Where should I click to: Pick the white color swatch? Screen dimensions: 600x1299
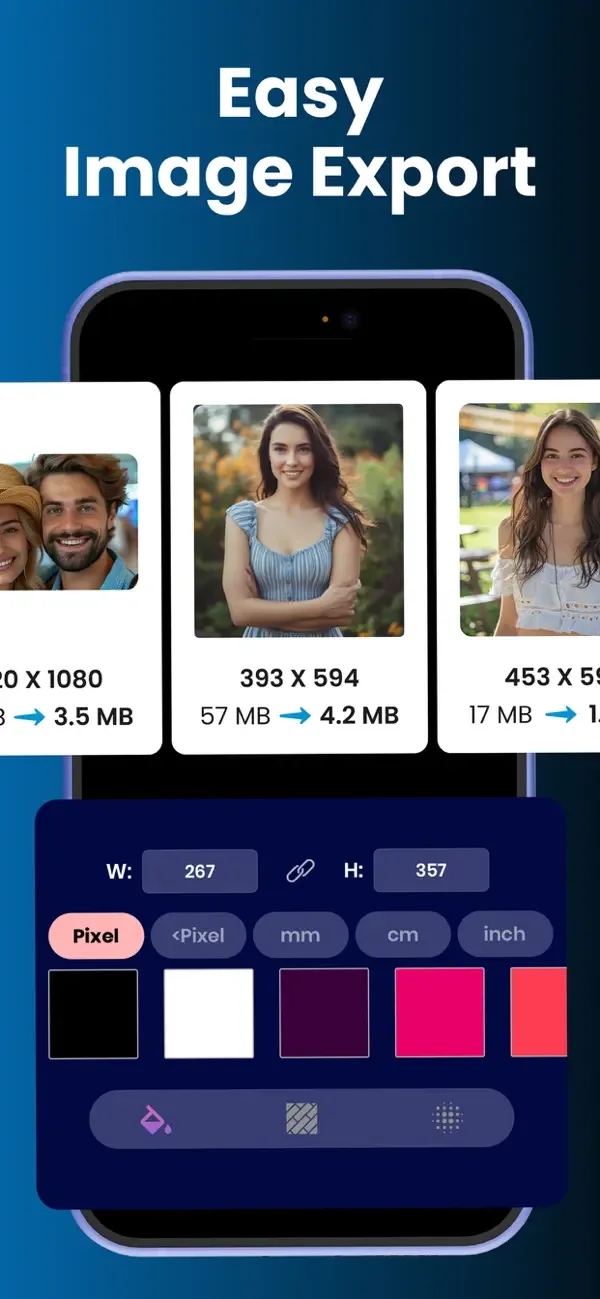click(209, 1013)
